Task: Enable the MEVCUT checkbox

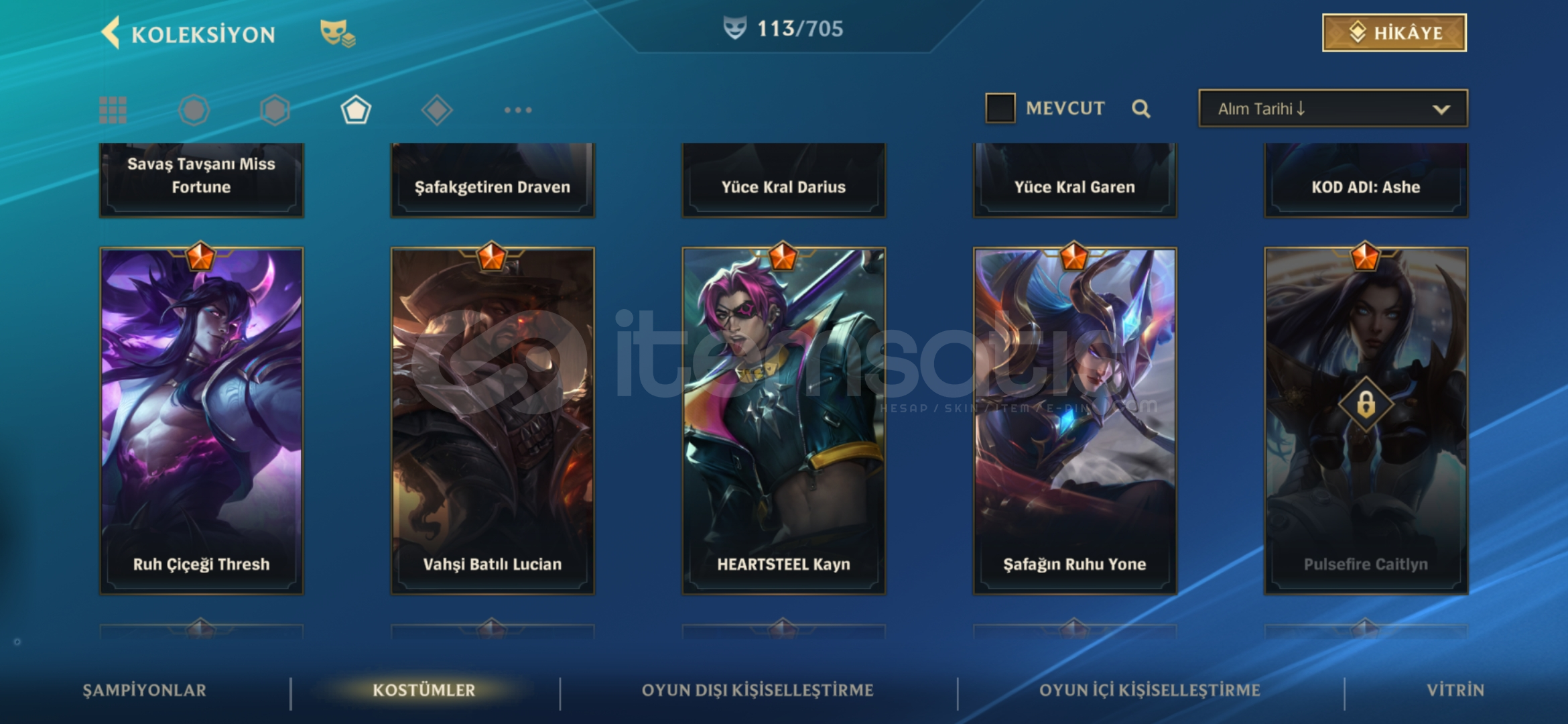Action: point(1000,108)
